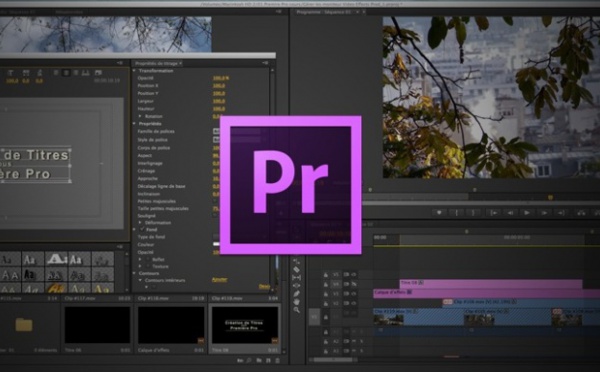This screenshot has width=600, height=372.
Task: Click the Opacité value in Transformation
Action: (x=220, y=78)
